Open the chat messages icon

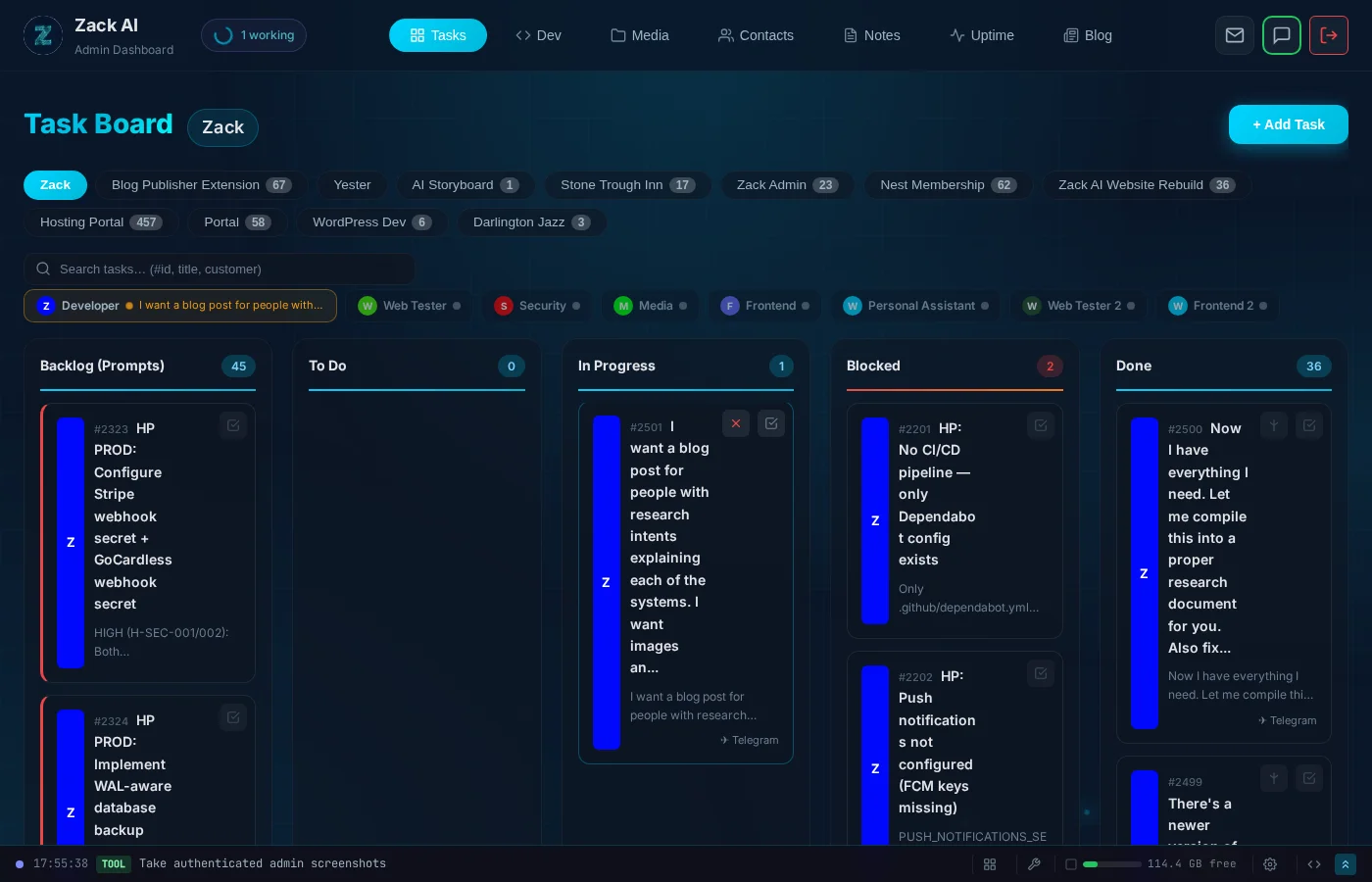pyautogui.click(x=1282, y=35)
